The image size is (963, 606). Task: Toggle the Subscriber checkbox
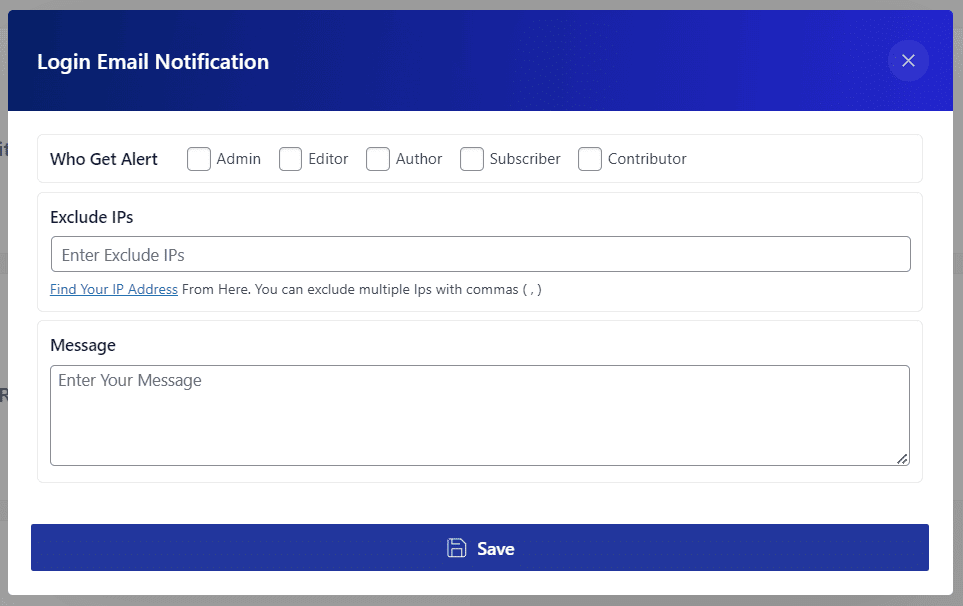pos(472,159)
